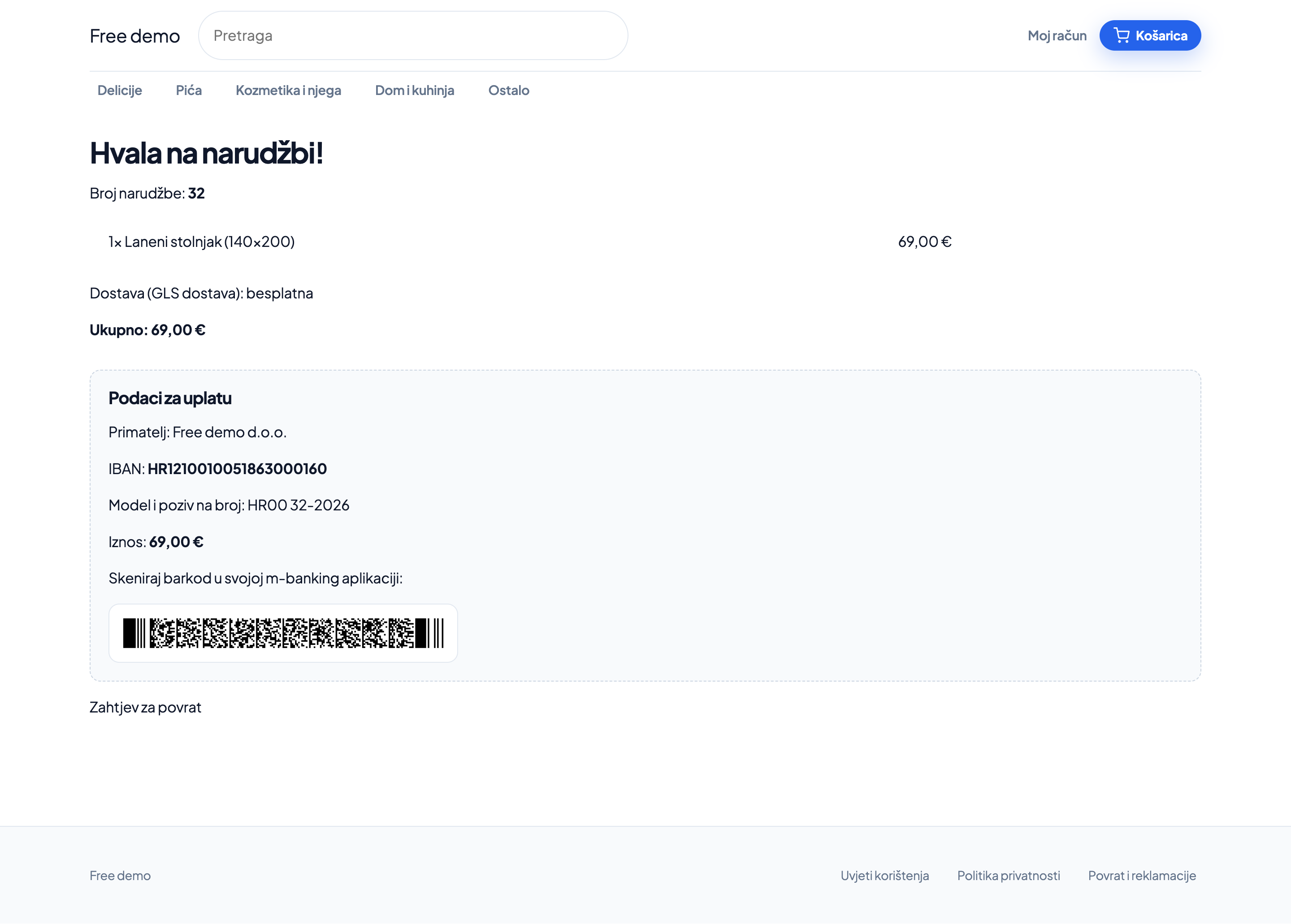Click the order number 32
The width and height of the screenshot is (1291, 924).
point(196,194)
